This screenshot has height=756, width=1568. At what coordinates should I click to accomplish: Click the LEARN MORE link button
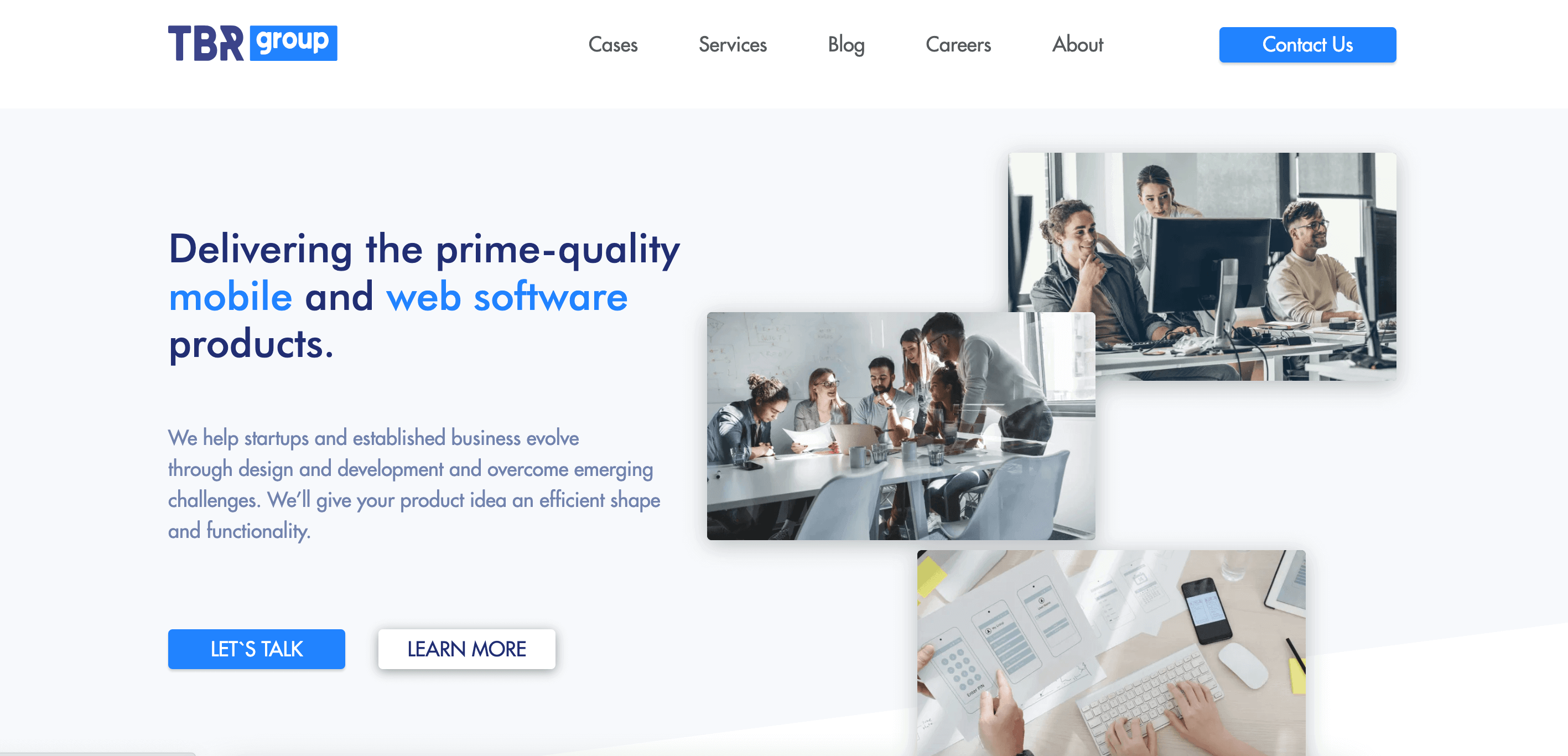(x=466, y=649)
